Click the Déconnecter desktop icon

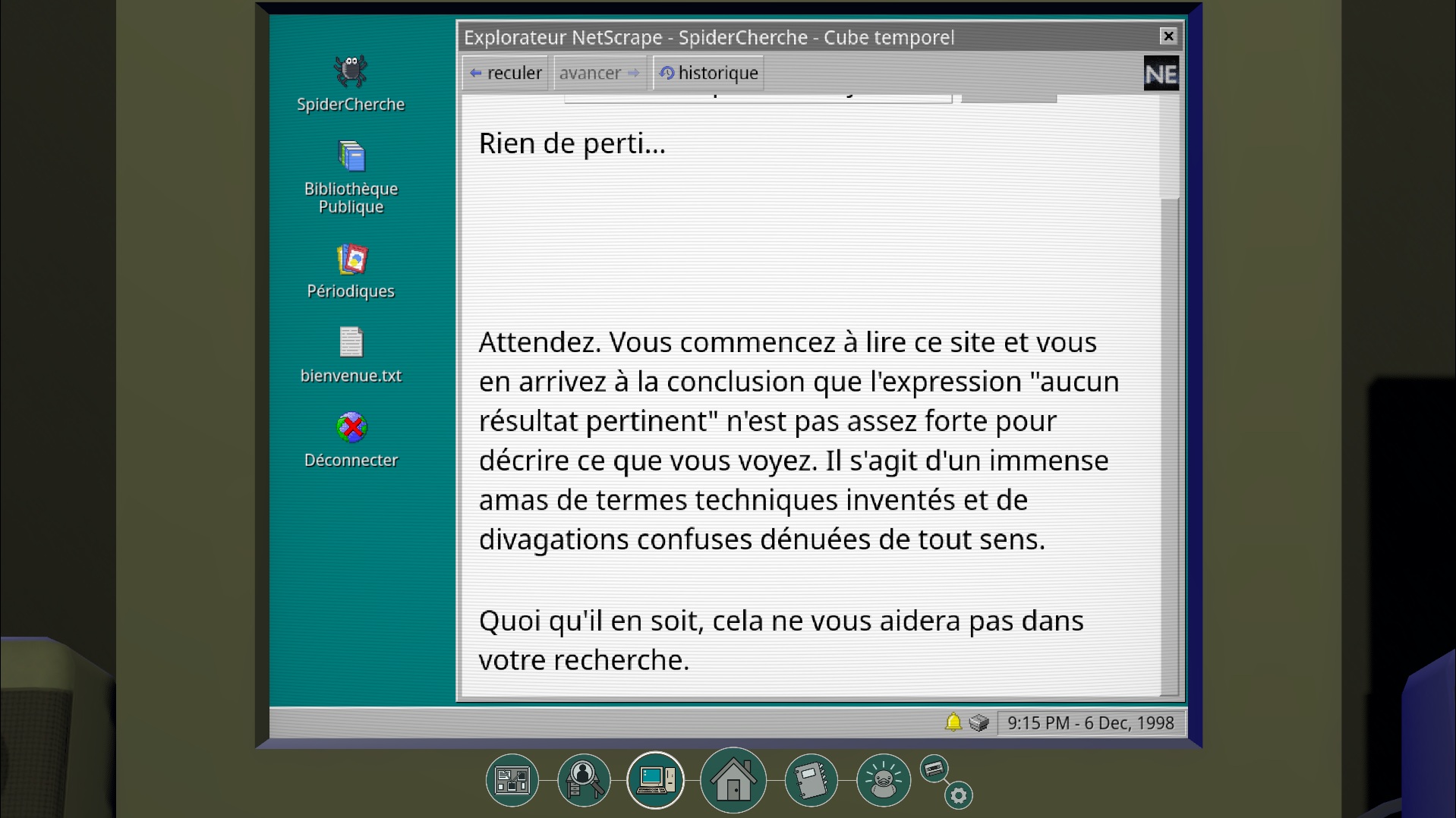point(351,428)
